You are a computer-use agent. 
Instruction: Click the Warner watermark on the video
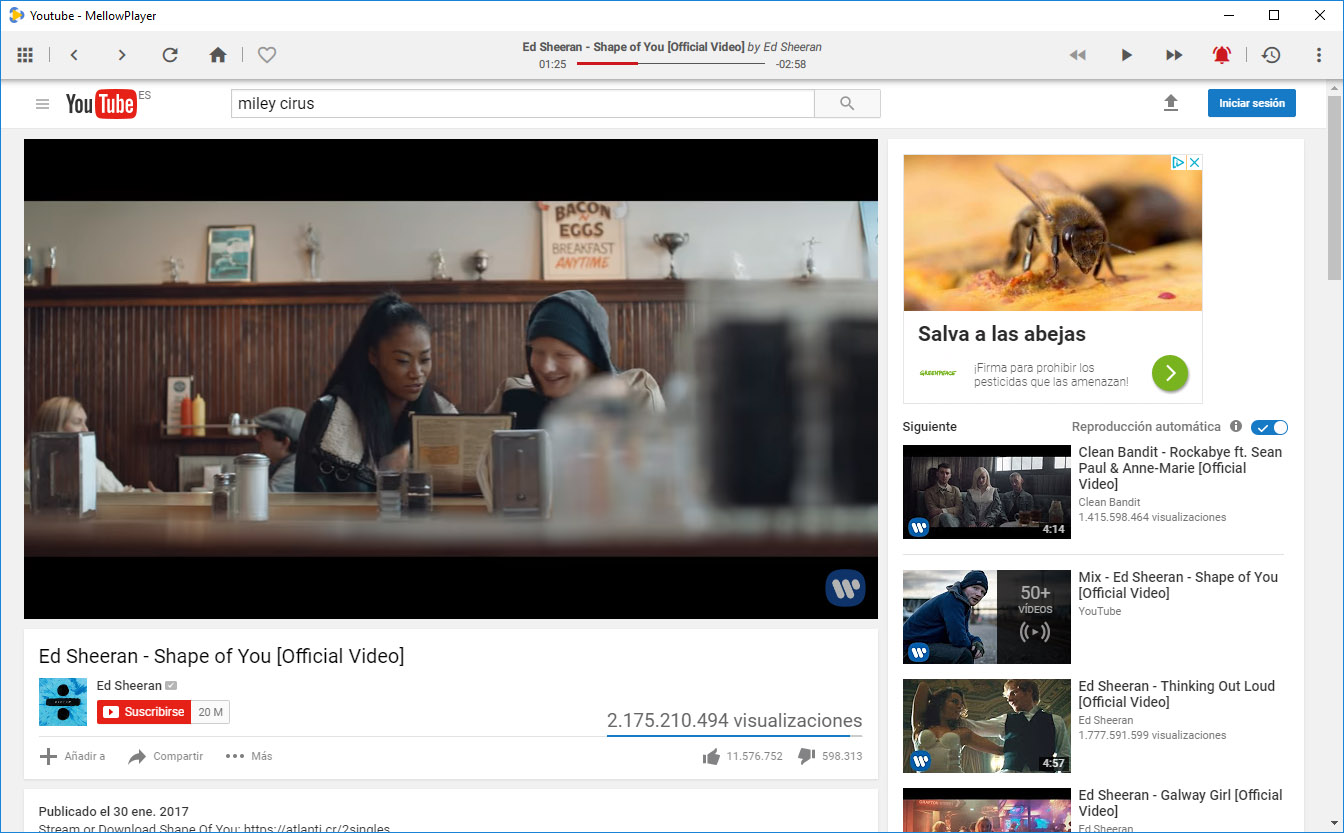tap(845, 588)
